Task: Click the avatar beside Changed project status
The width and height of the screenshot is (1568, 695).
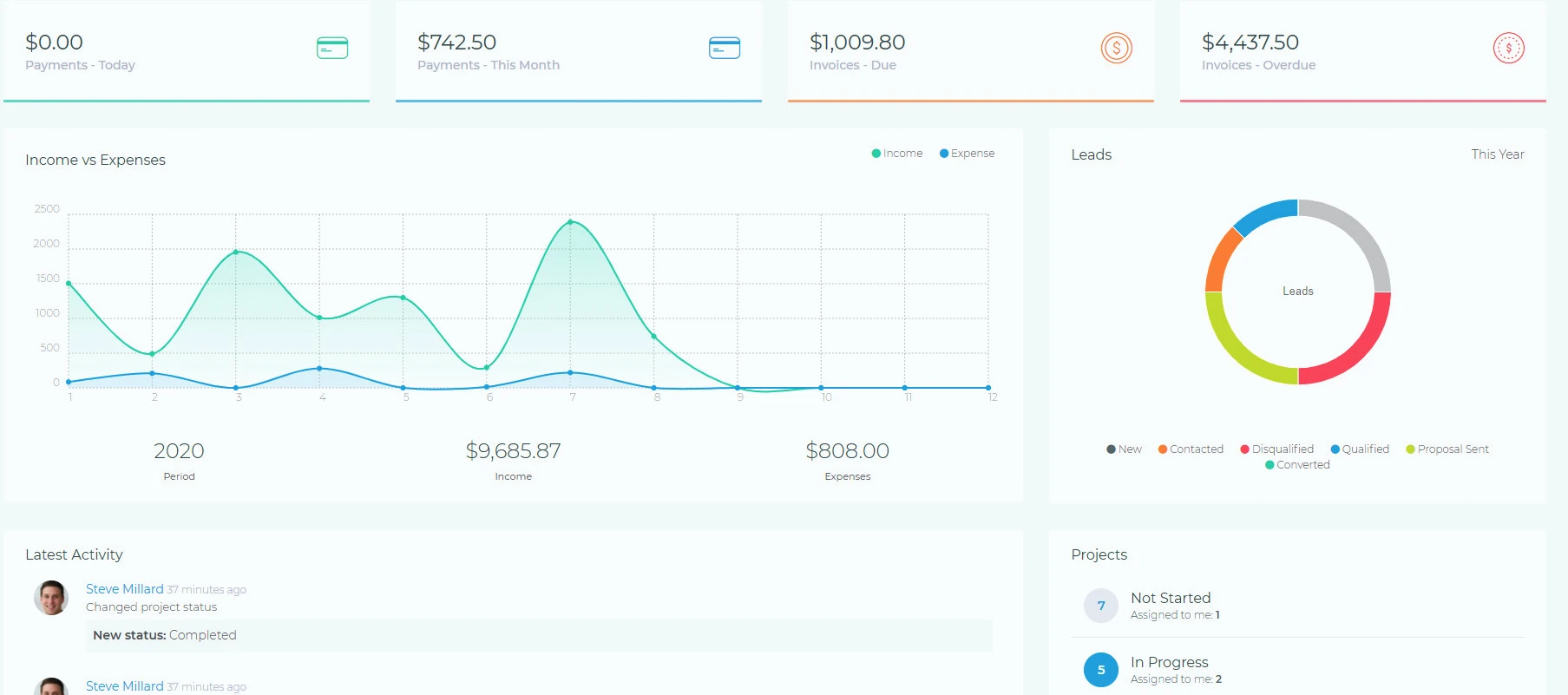Action: pyautogui.click(x=51, y=598)
